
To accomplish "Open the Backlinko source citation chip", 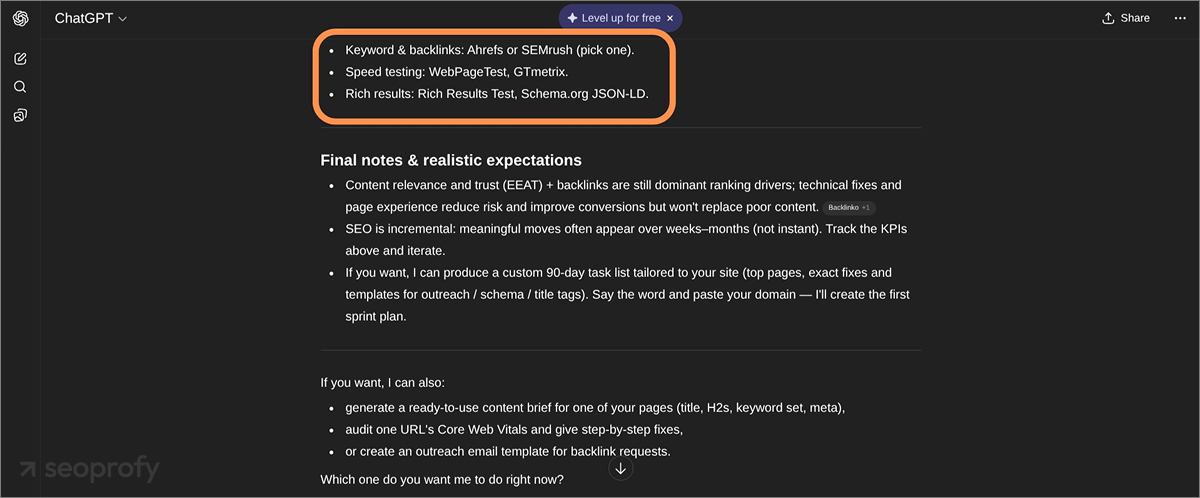I will click(x=849, y=207).
